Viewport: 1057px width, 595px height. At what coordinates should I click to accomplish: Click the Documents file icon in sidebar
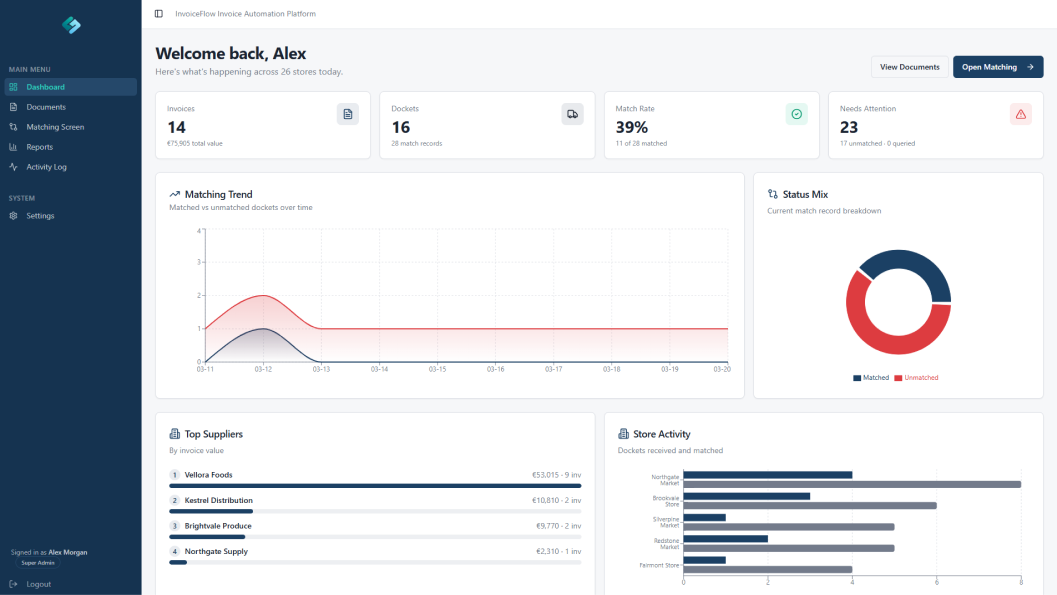[13, 106]
